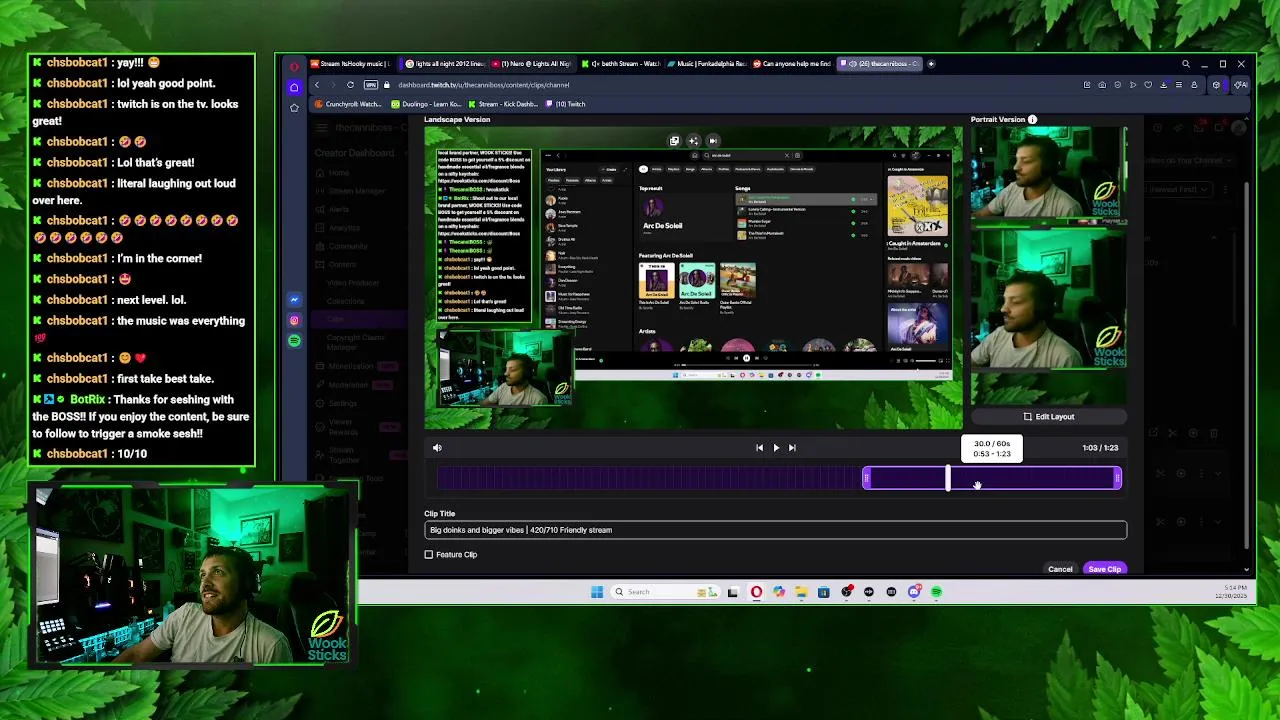Open Opera sidebar bookmarks star icon
Viewport: 1280px width, 720px height.
pyautogui.click(x=294, y=107)
